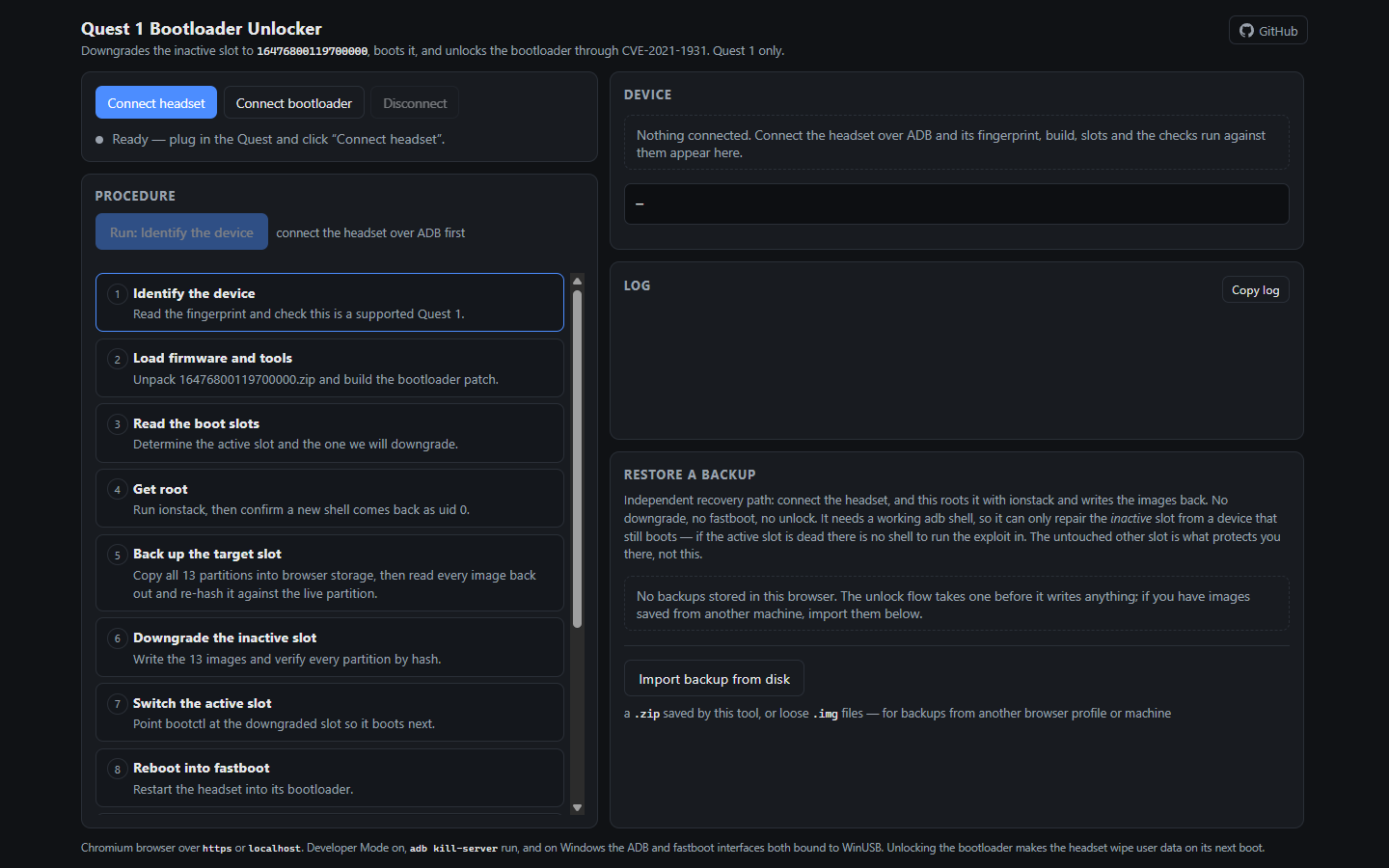This screenshot has height=868, width=1389.
Task: Click Run: Identify the device button
Action: [x=181, y=232]
